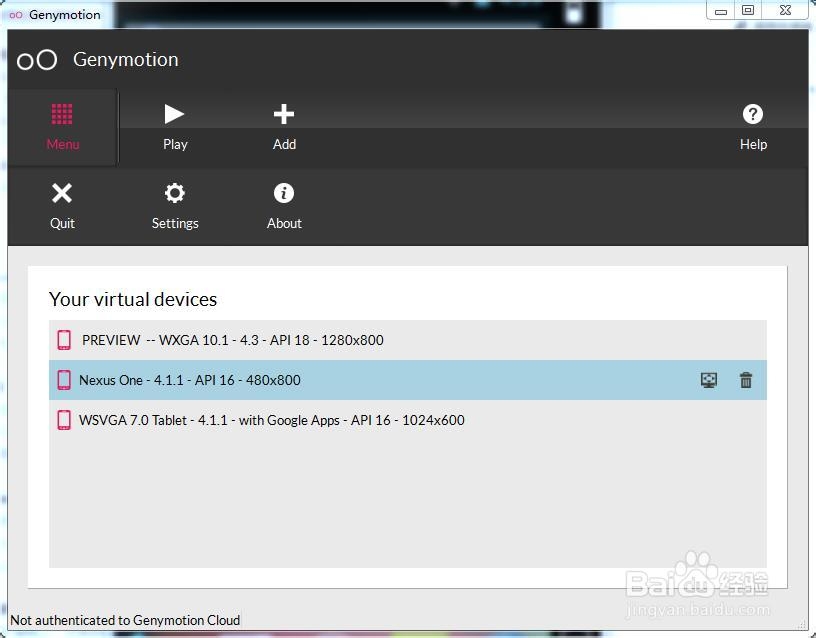Add a new virtual device
Image resolution: width=816 pixels, height=638 pixels.
tap(284, 127)
